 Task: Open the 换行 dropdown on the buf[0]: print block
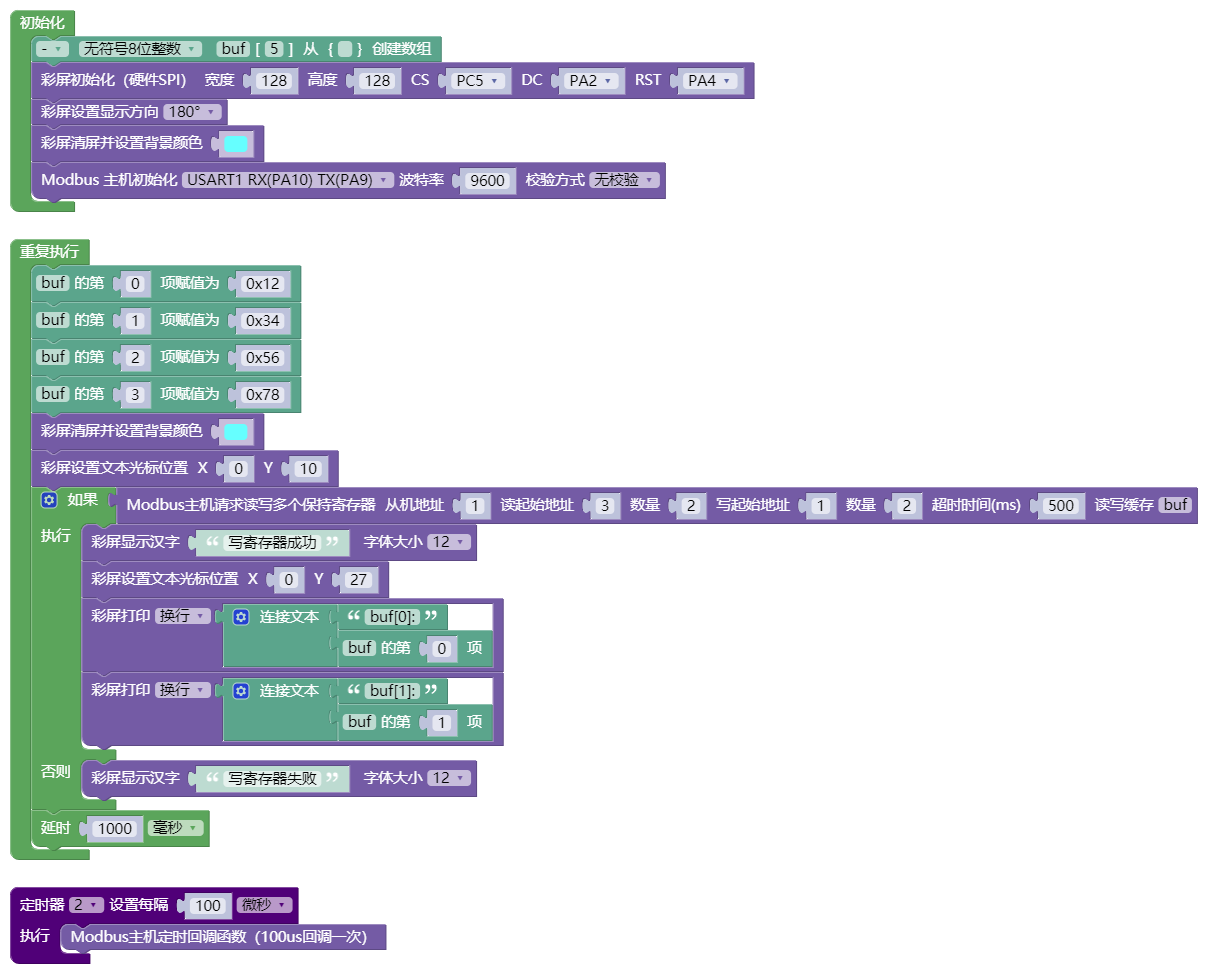coord(183,616)
